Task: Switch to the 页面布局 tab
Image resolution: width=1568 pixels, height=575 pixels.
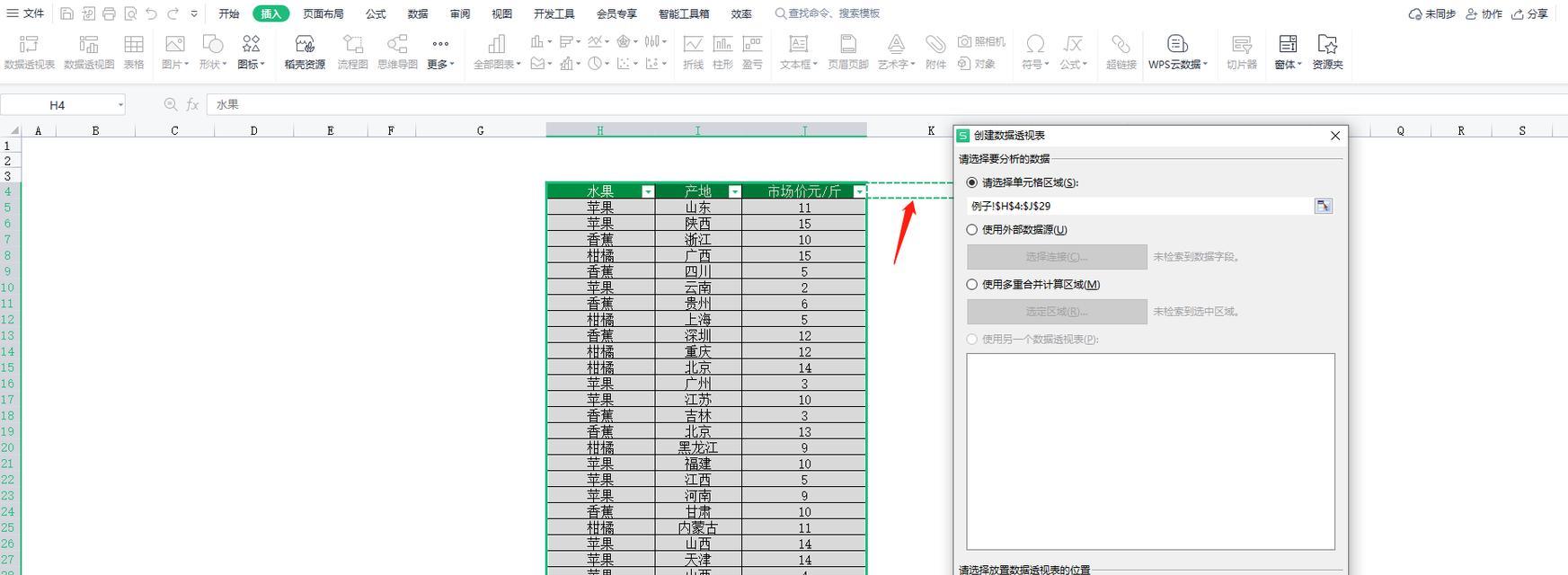Action: (323, 13)
